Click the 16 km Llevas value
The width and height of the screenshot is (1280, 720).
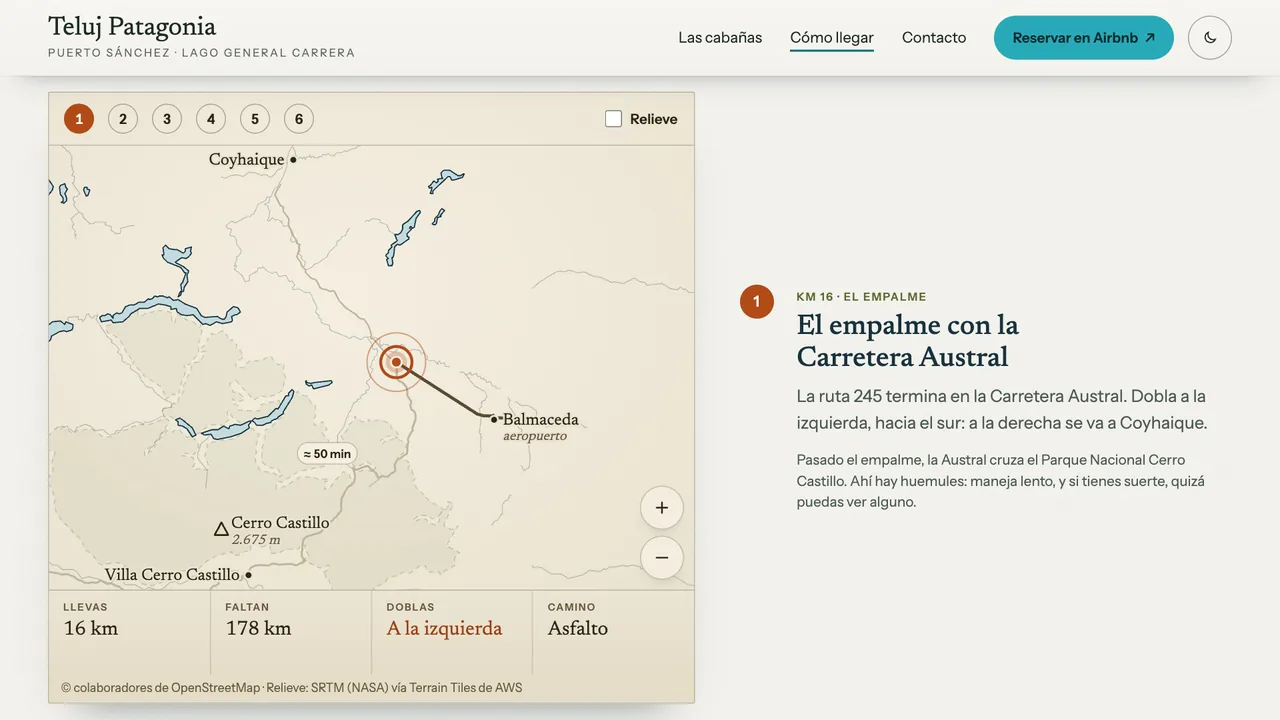[x=91, y=629]
